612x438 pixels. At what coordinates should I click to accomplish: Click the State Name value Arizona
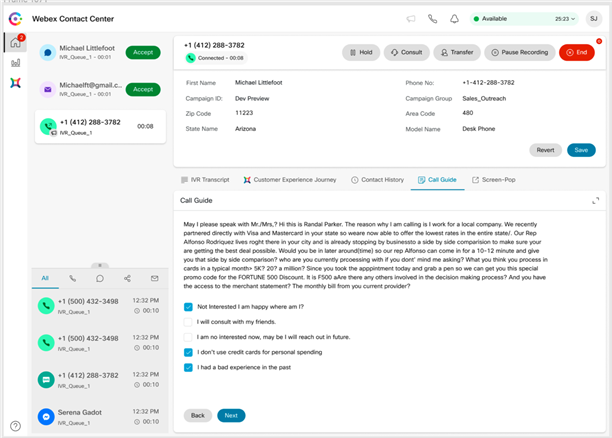(x=246, y=129)
